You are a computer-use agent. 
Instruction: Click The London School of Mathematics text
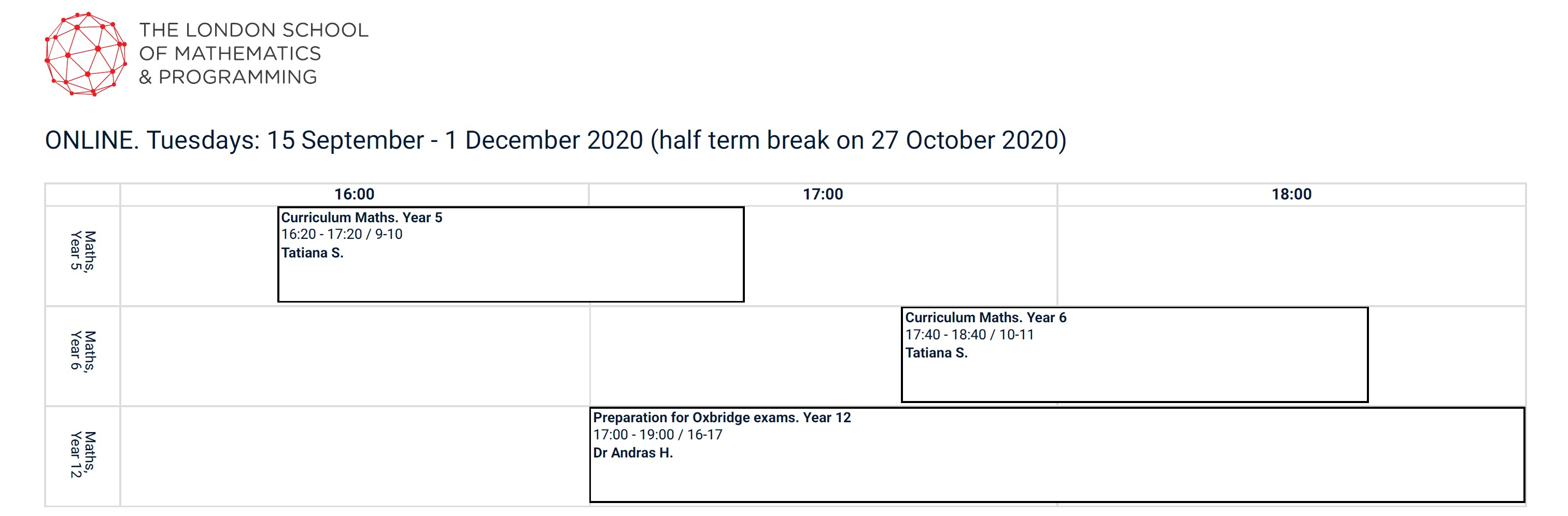tap(253, 53)
